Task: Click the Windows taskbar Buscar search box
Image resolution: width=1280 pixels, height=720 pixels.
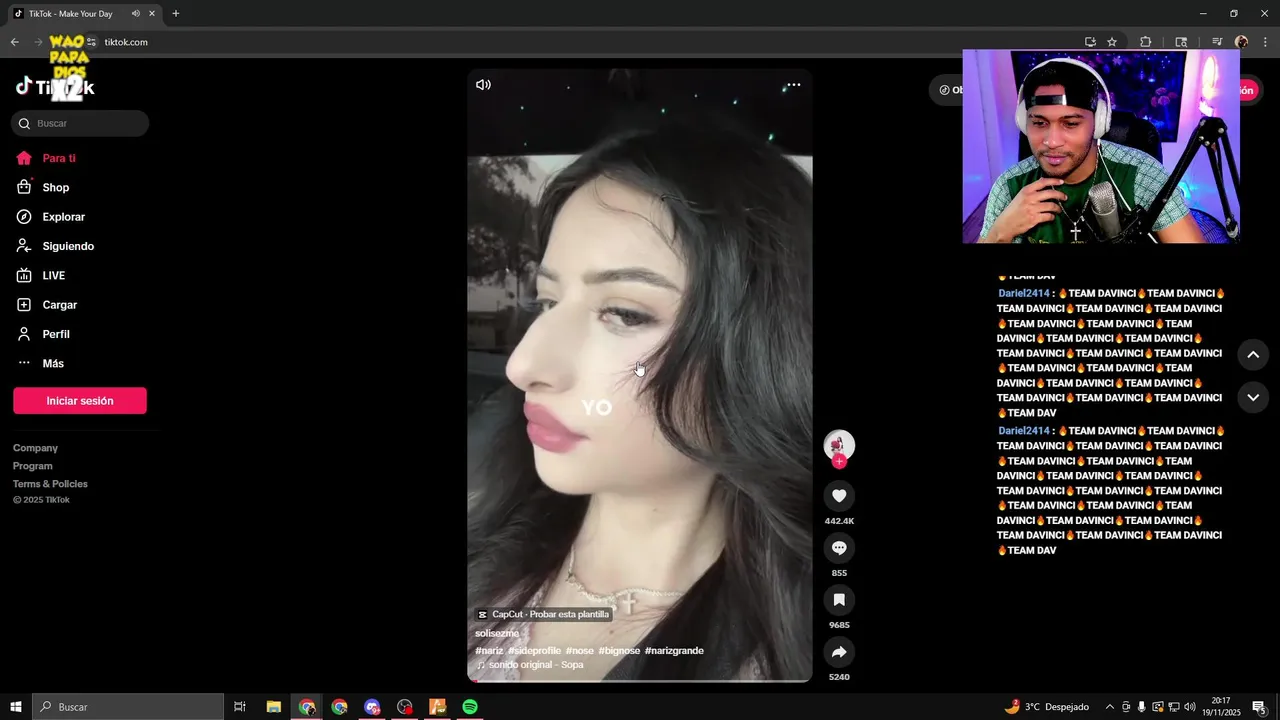Action: point(128,707)
